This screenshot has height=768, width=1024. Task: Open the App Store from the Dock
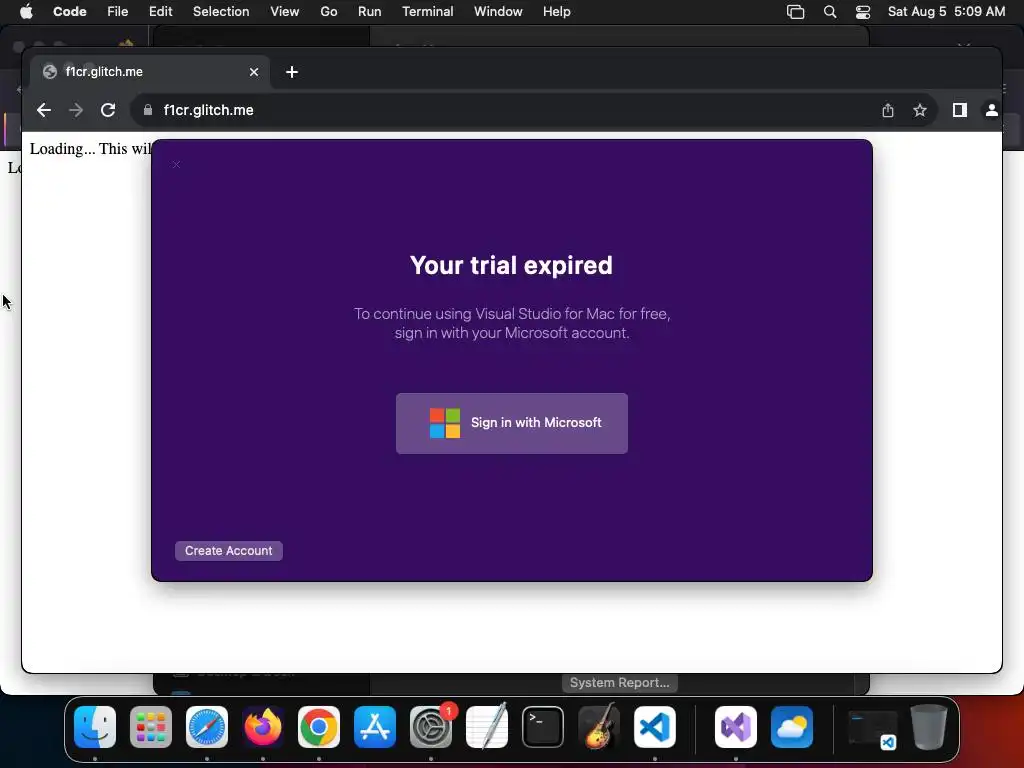click(x=375, y=727)
